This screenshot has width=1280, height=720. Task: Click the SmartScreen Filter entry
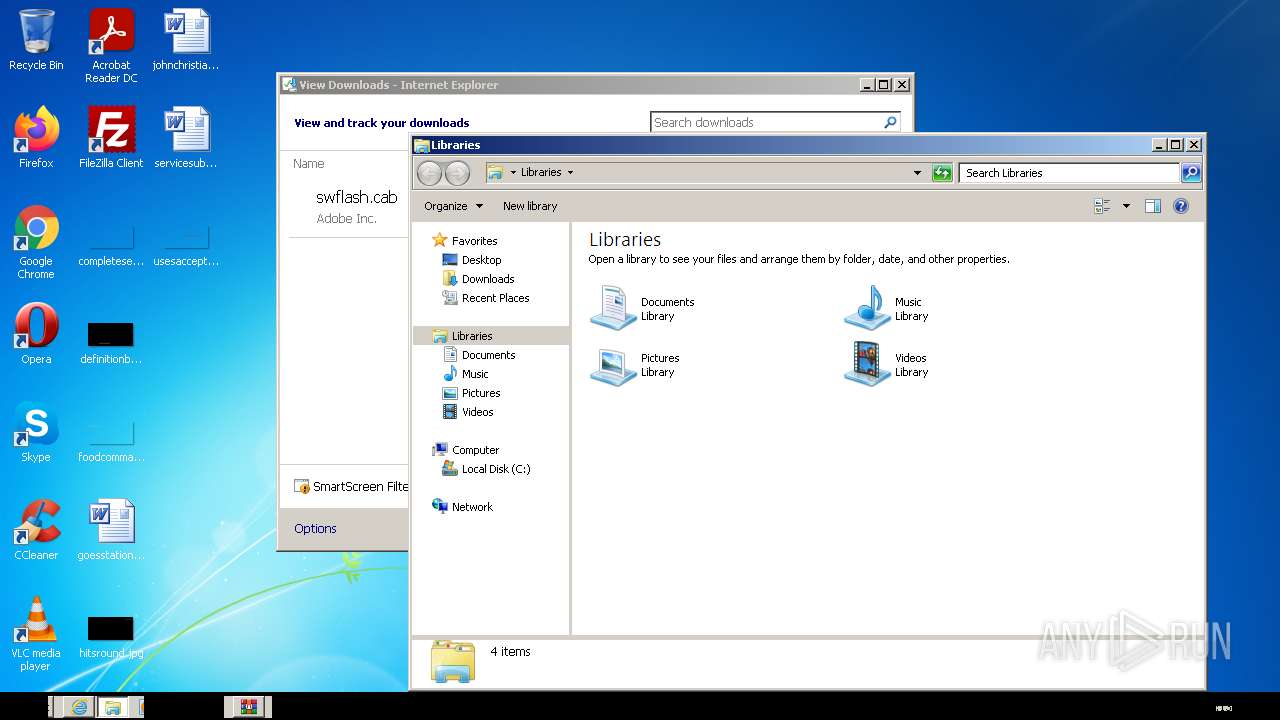tap(351, 487)
